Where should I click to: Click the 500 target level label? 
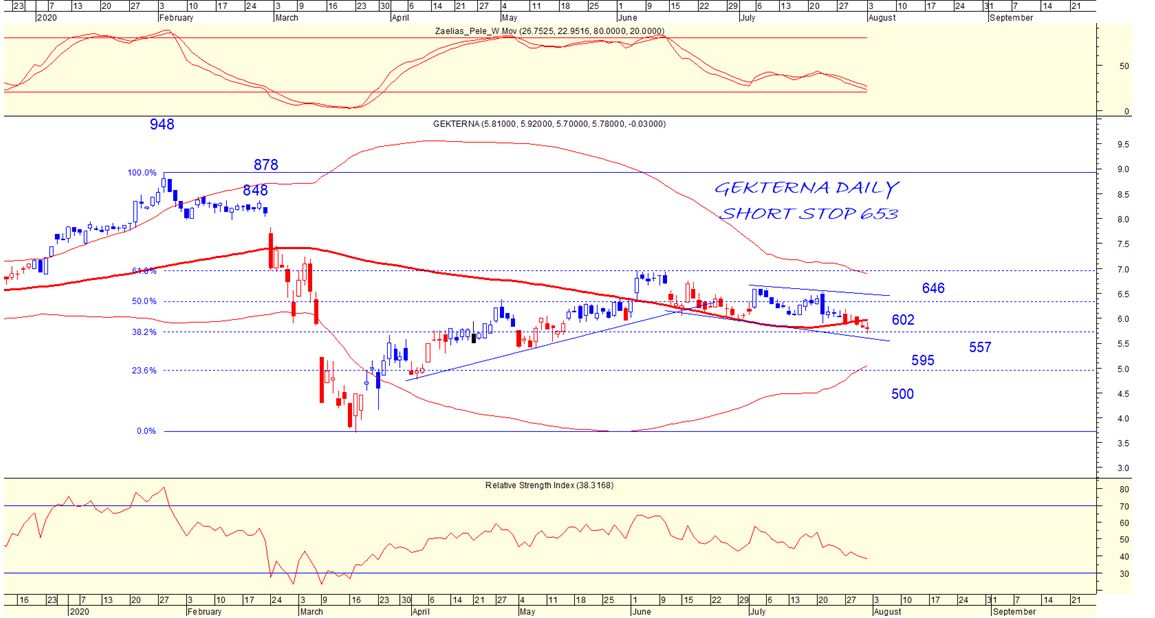point(902,394)
